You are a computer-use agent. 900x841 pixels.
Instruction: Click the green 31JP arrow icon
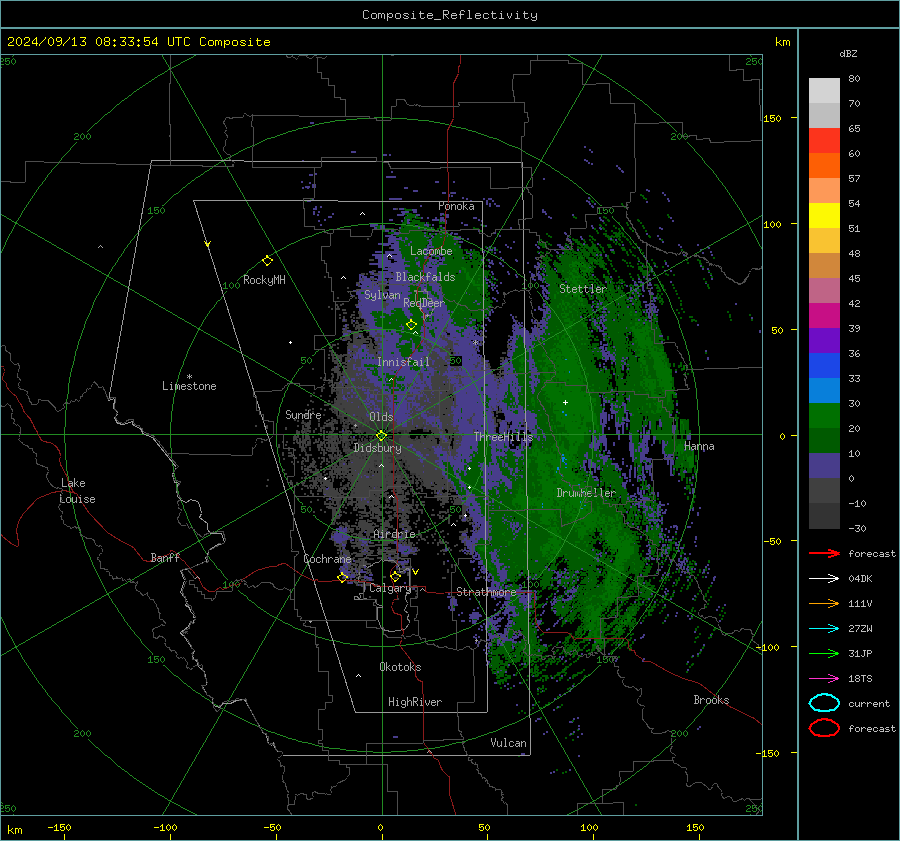(824, 653)
